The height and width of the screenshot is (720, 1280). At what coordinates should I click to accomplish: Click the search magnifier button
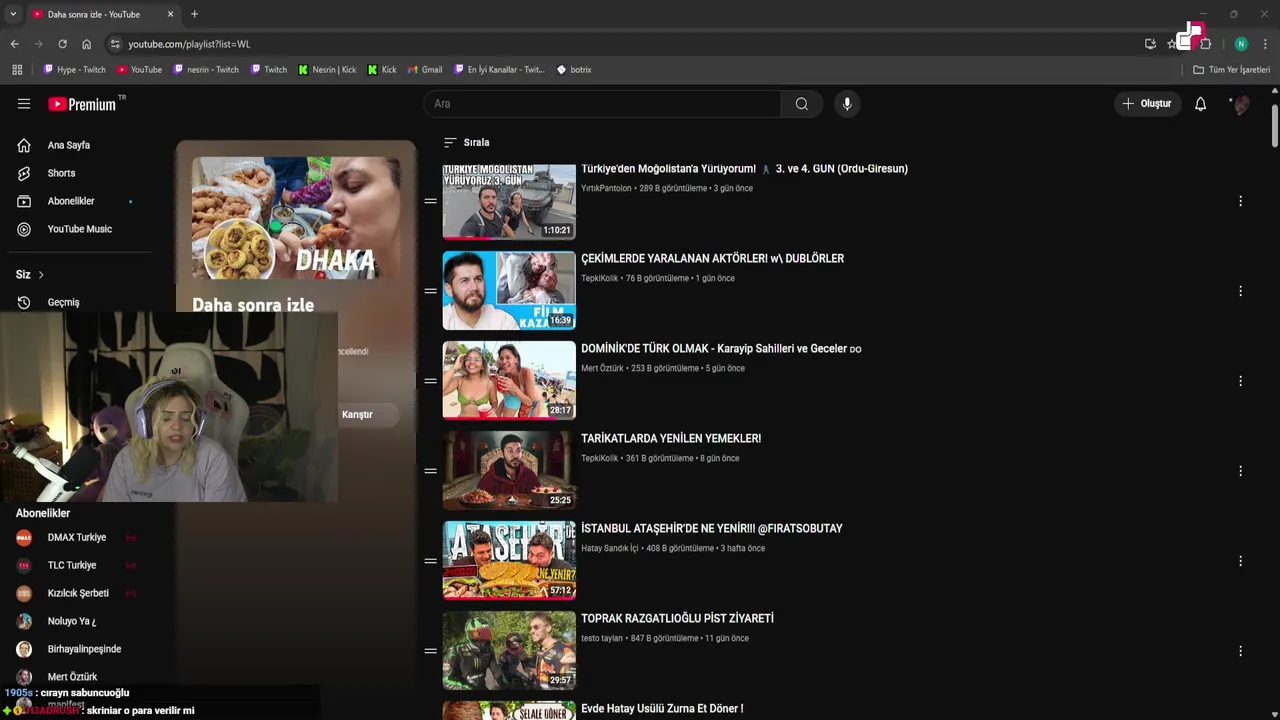pos(801,104)
